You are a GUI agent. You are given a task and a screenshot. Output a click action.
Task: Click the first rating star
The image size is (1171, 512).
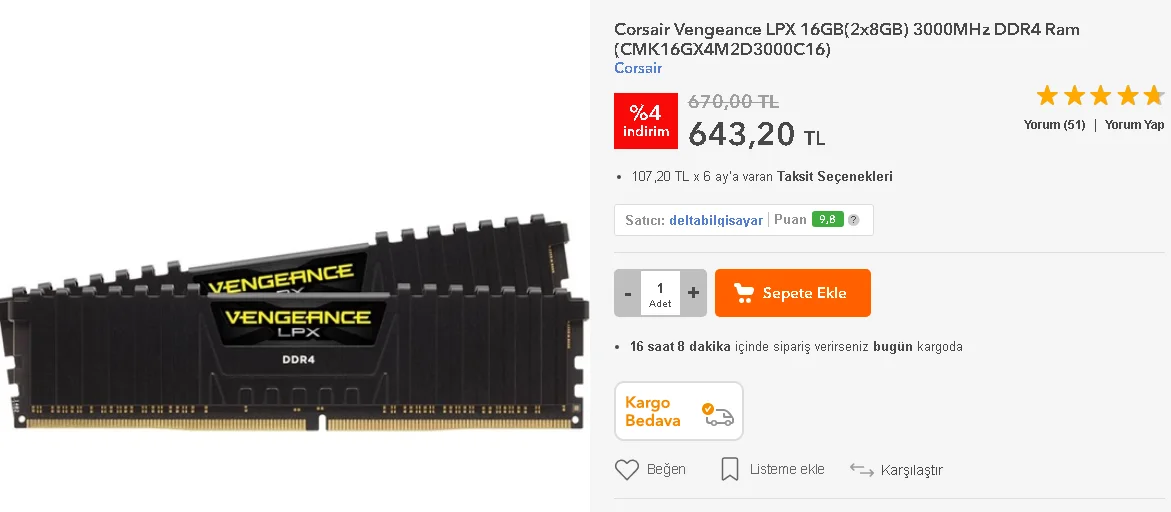1047,96
